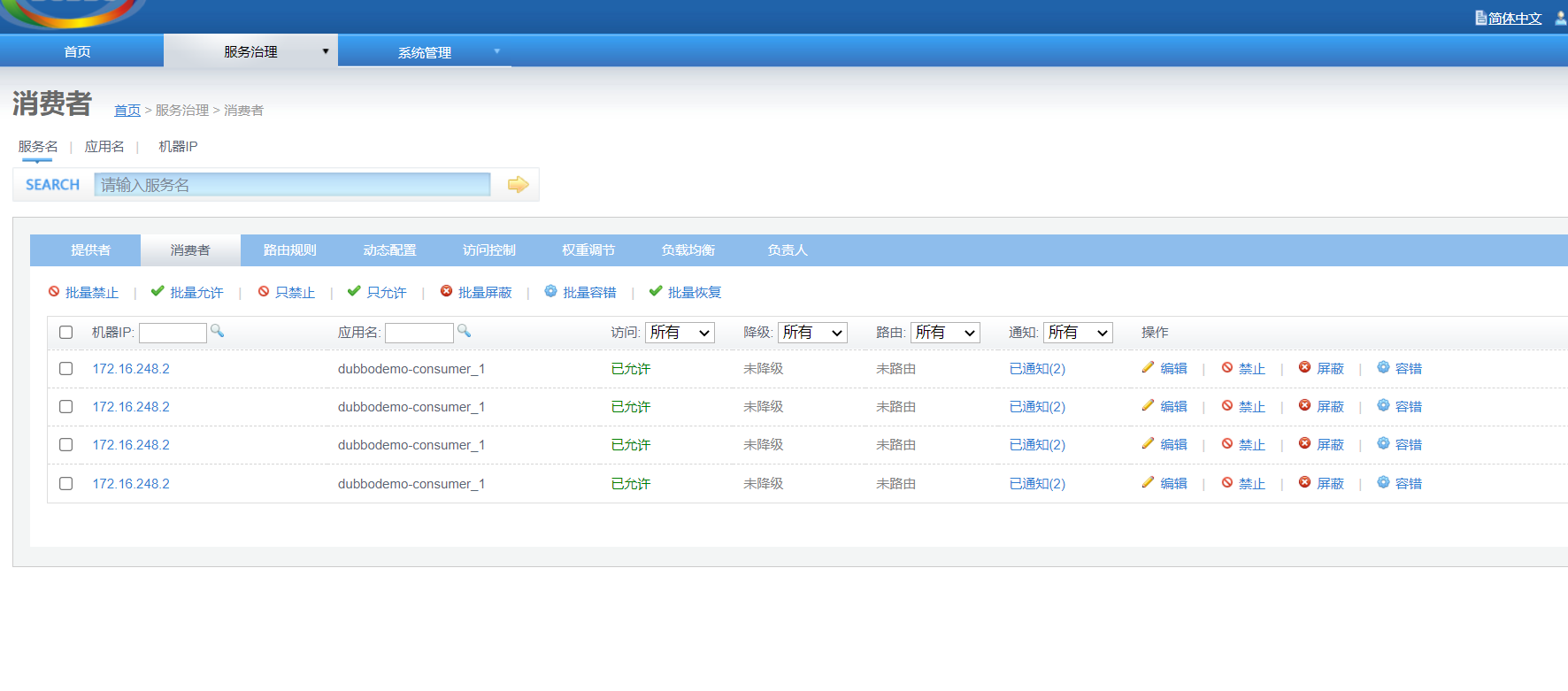Image resolution: width=1568 pixels, height=691 pixels.
Task: Go to the 首页 navigation tab
Action: [77, 51]
